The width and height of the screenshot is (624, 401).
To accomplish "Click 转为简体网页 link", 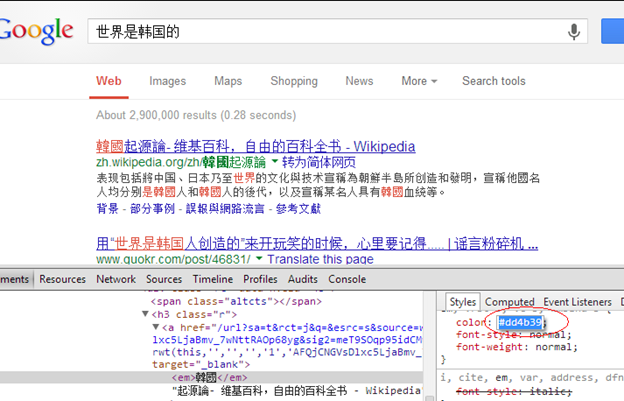I will (319, 162).
